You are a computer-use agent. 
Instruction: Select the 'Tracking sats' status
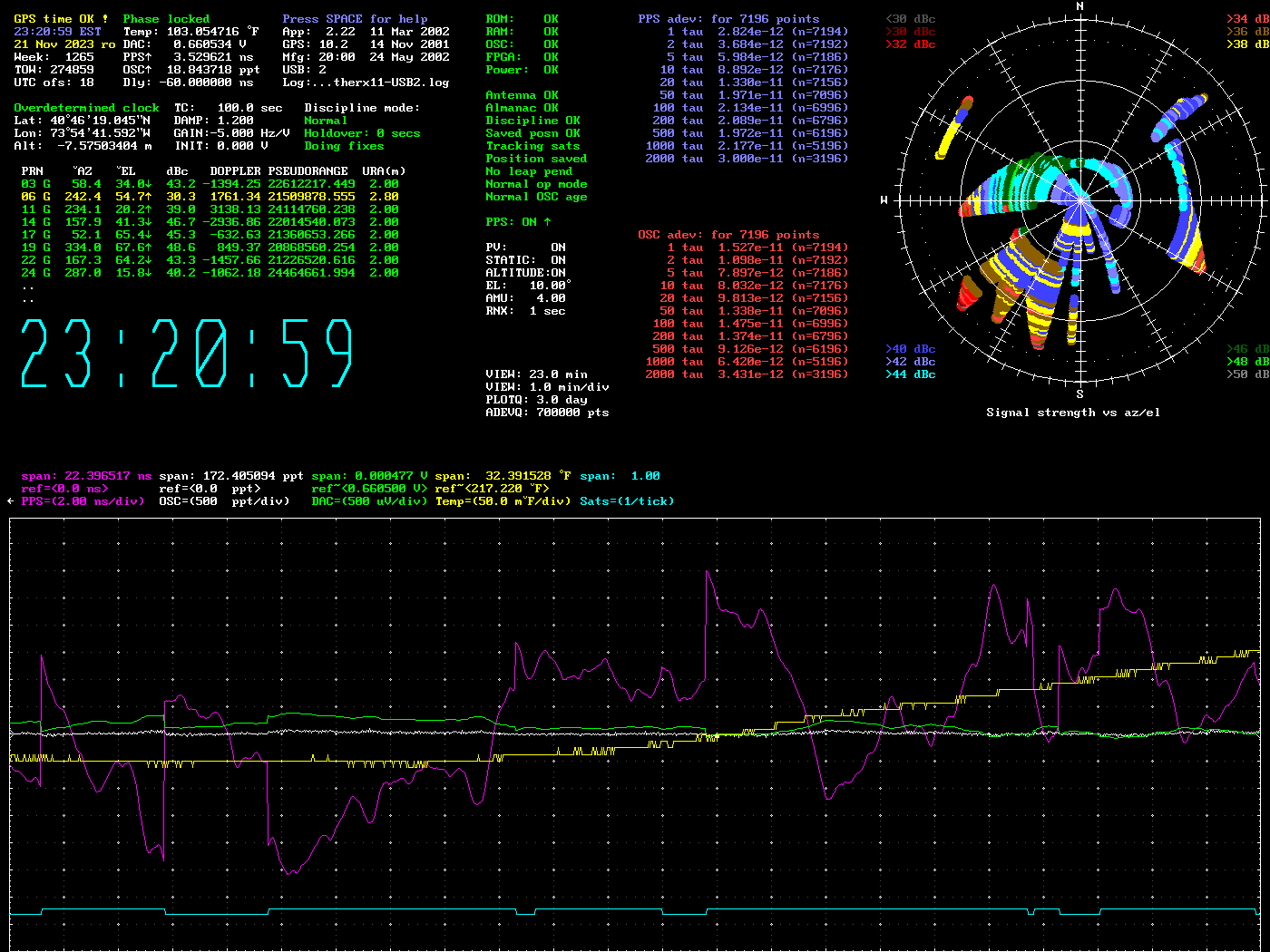532,146
